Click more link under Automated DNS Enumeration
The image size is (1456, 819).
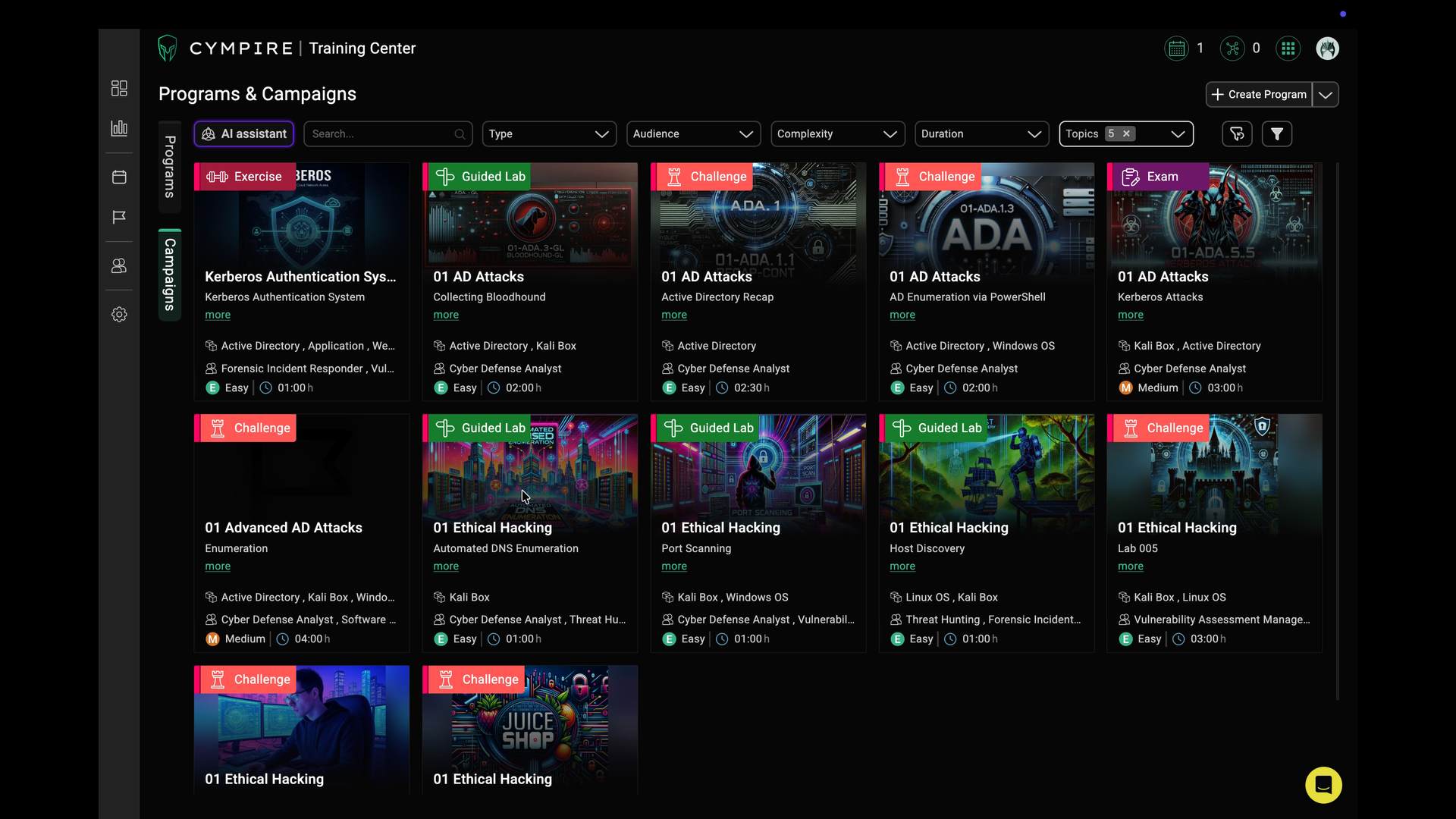click(x=446, y=566)
